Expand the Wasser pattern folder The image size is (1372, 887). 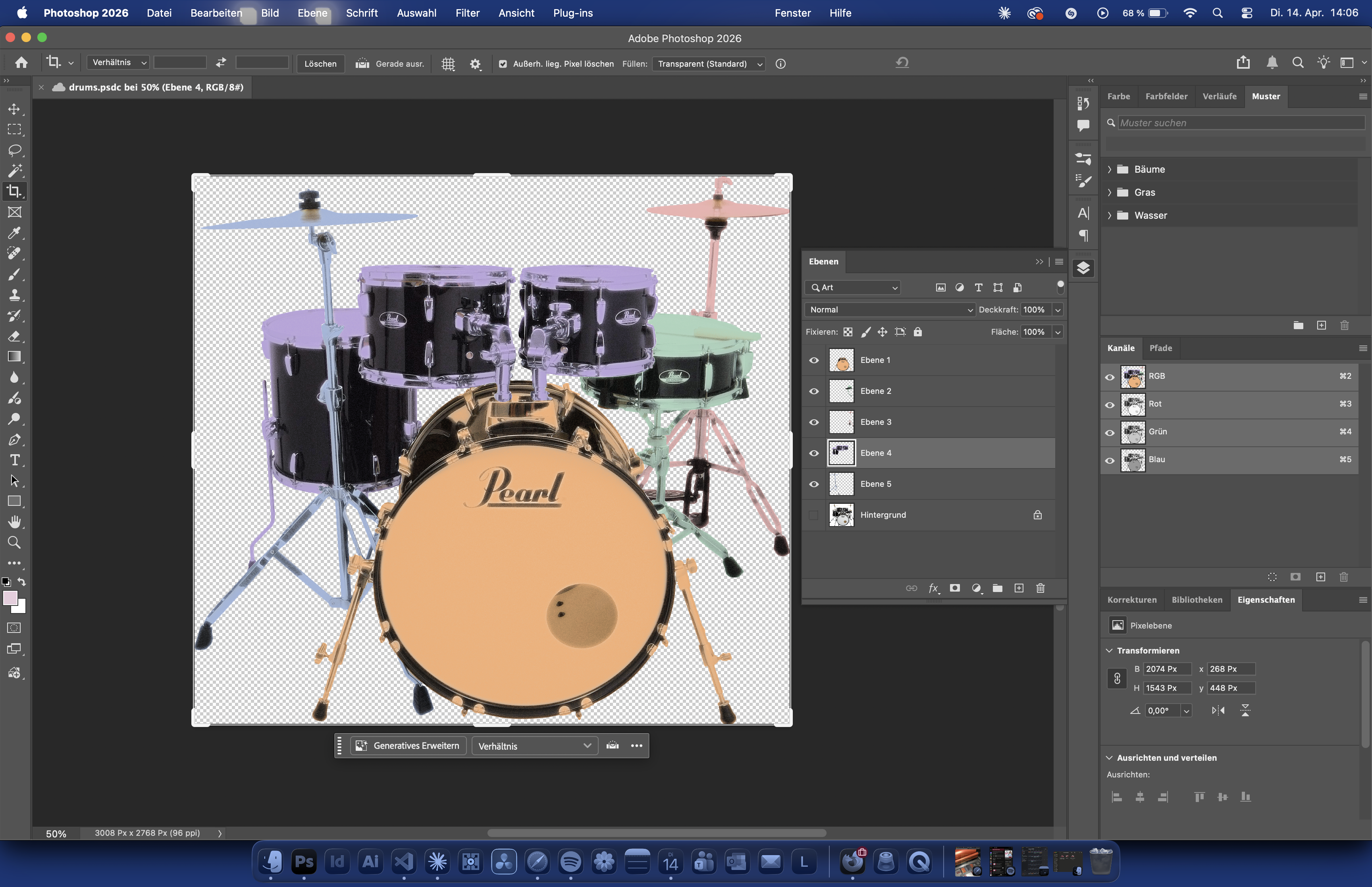1110,216
